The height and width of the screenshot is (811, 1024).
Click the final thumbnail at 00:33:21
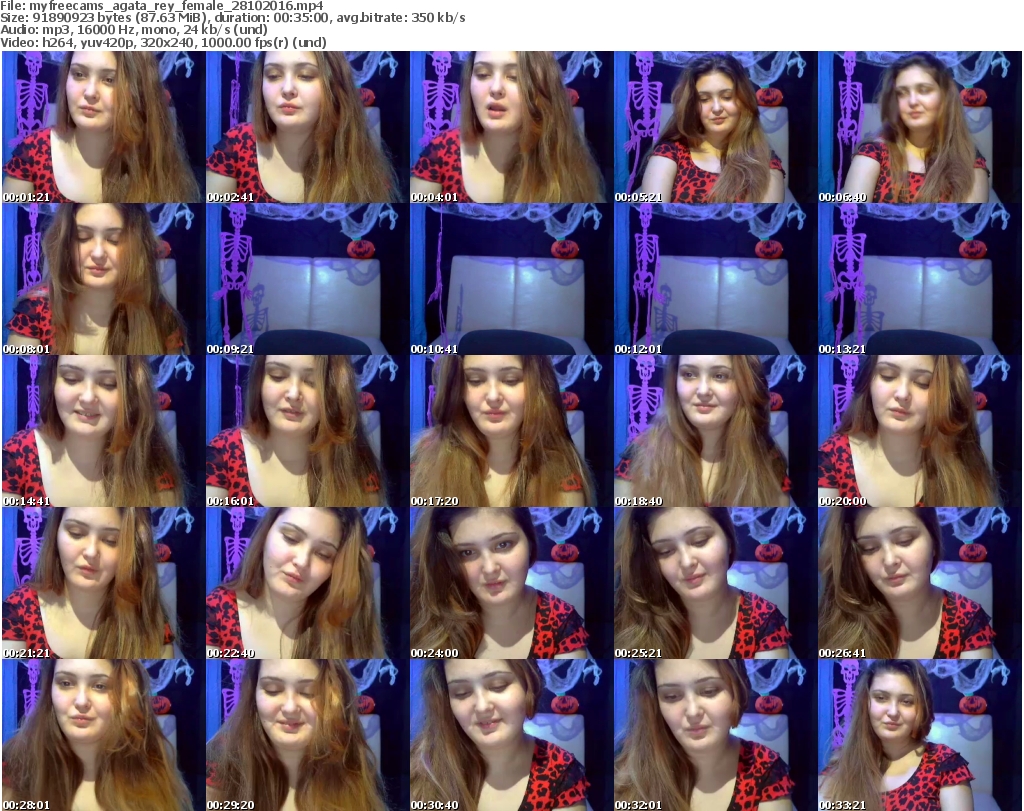tap(918, 735)
